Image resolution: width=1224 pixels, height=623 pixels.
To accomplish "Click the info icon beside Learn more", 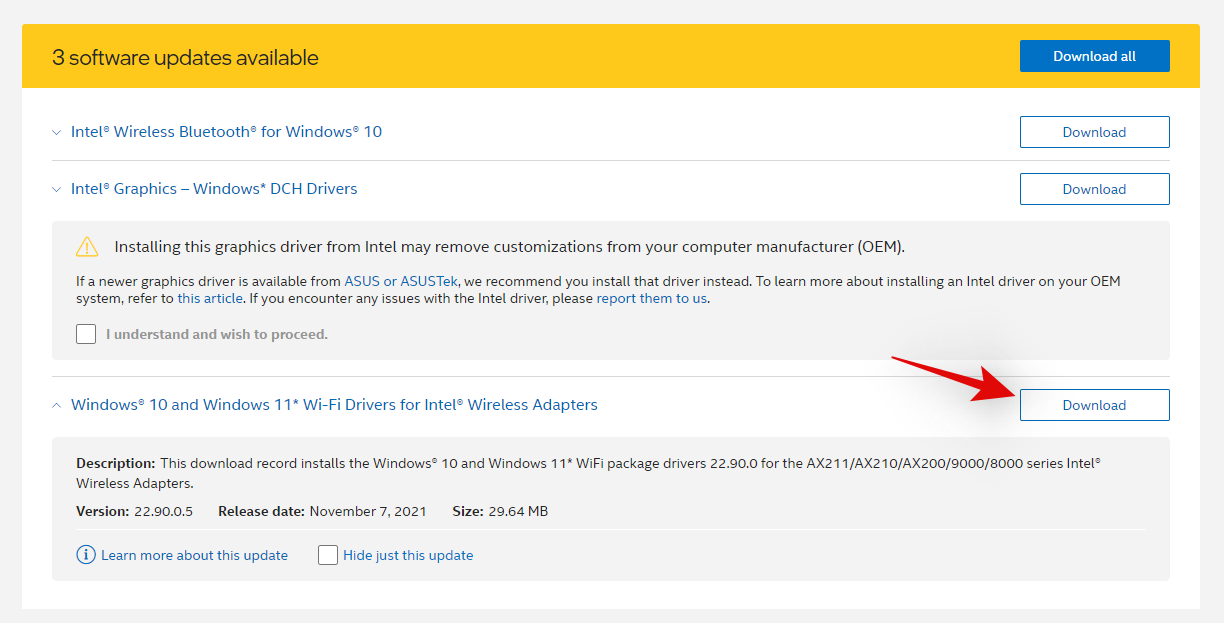I will pos(86,554).
